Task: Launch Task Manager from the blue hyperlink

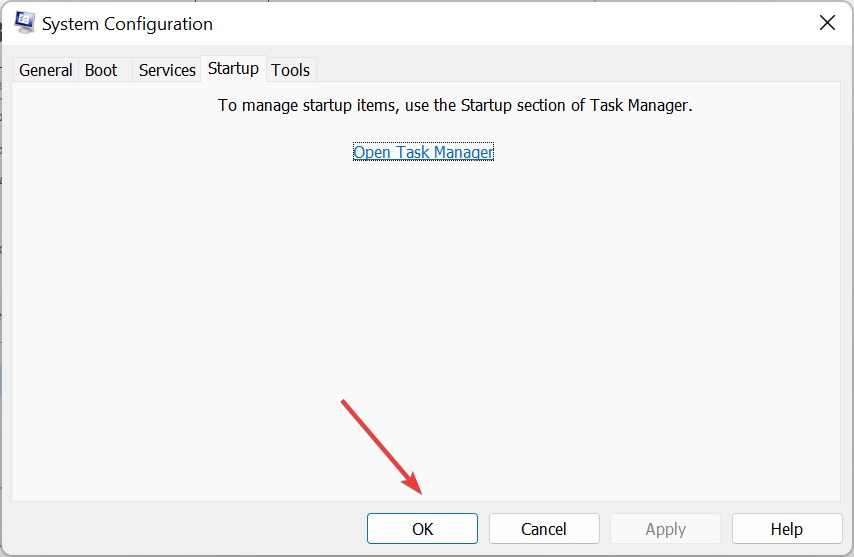Action: (x=423, y=152)
